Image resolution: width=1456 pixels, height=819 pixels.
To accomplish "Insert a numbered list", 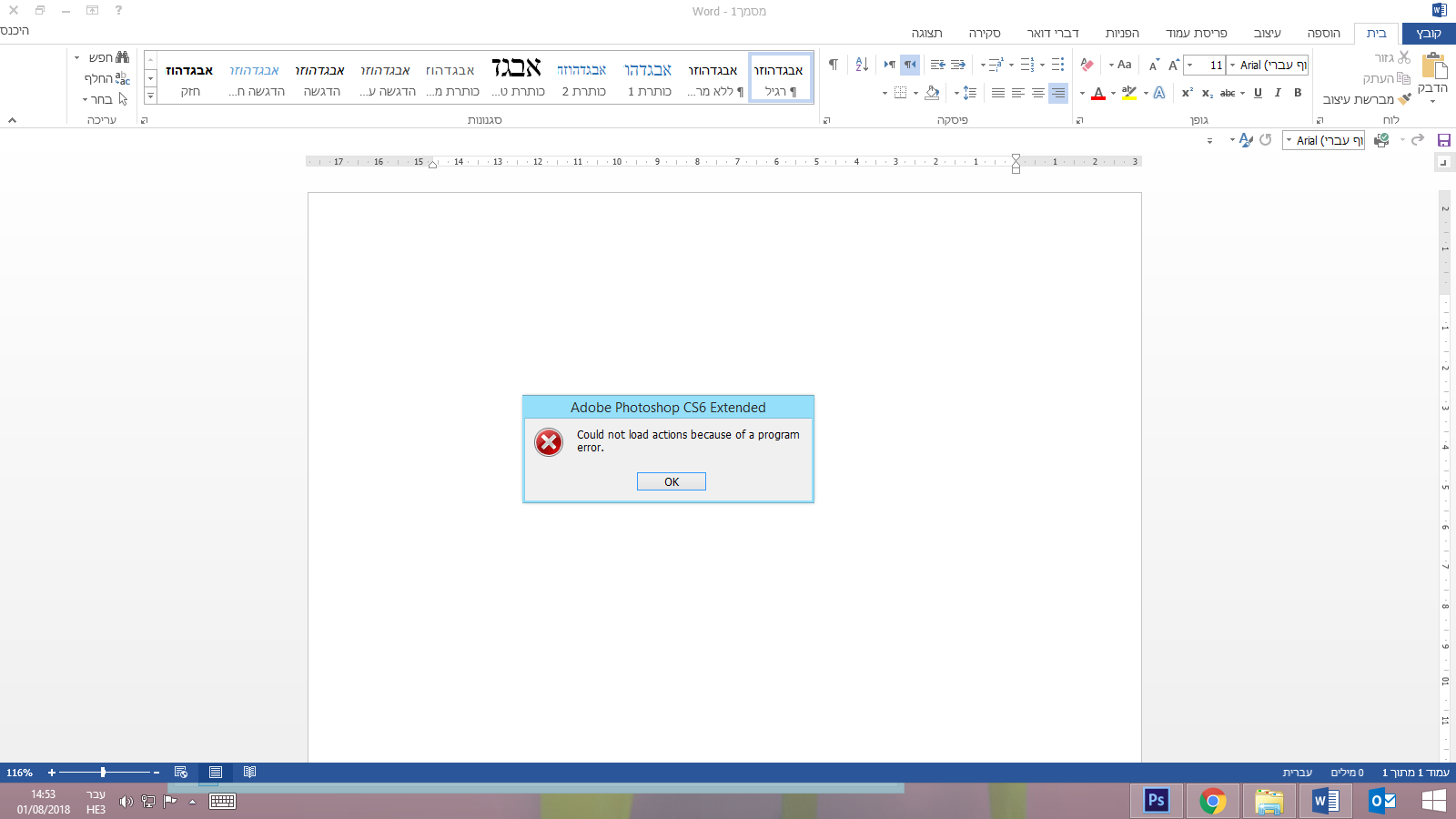I will 1027,65.
